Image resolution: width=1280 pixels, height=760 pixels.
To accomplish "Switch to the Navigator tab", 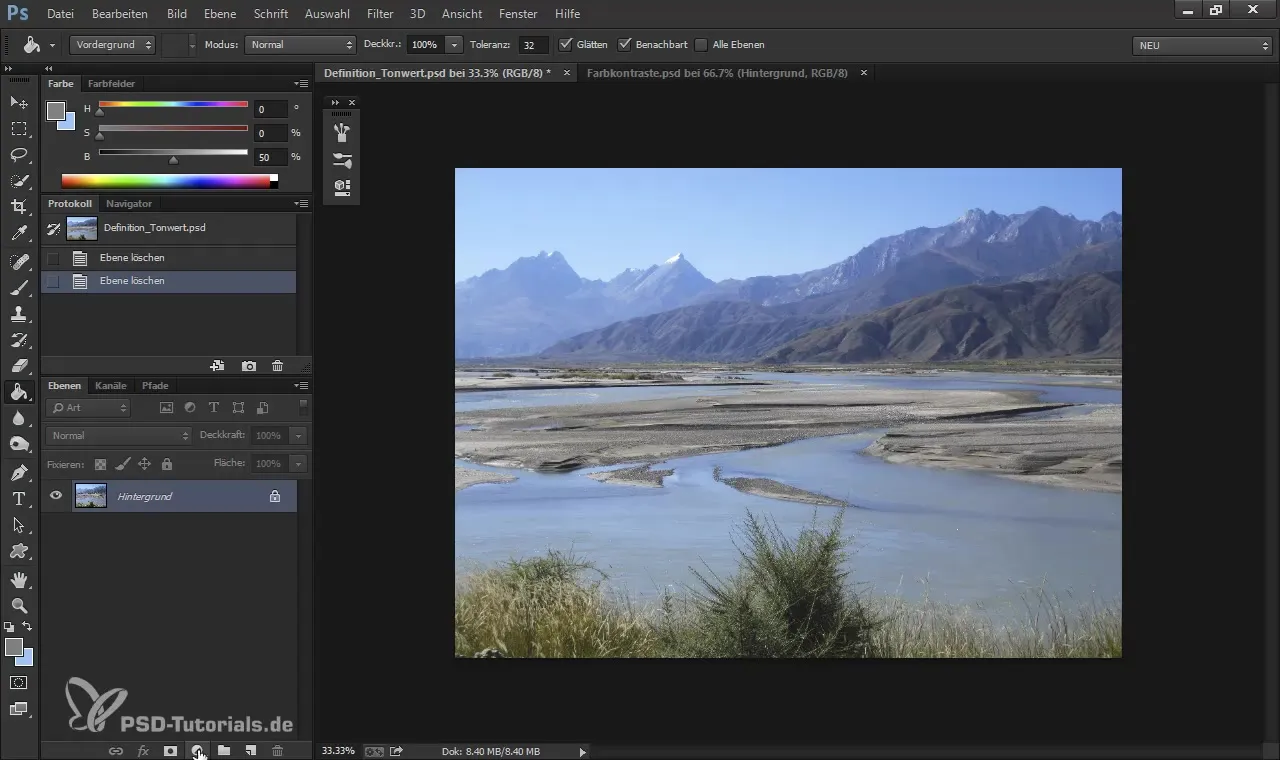I will pyautogui.click(x=129, y=203).
